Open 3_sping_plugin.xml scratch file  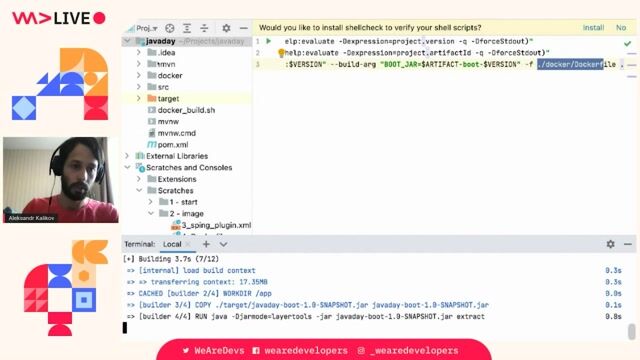pos(216,225)
